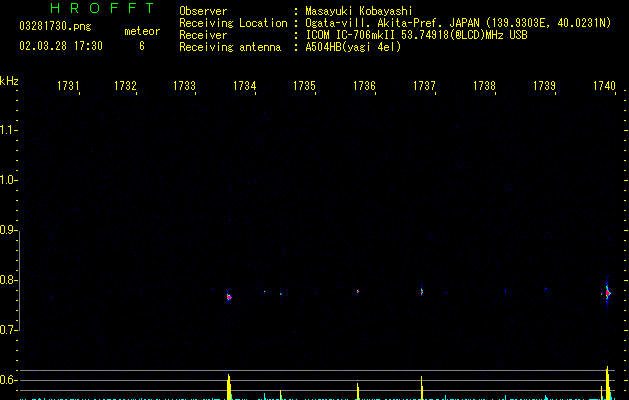Click the 1740 time axis marker
The image size is (629, 400).
pyautogui.click(x=604, y=86)
